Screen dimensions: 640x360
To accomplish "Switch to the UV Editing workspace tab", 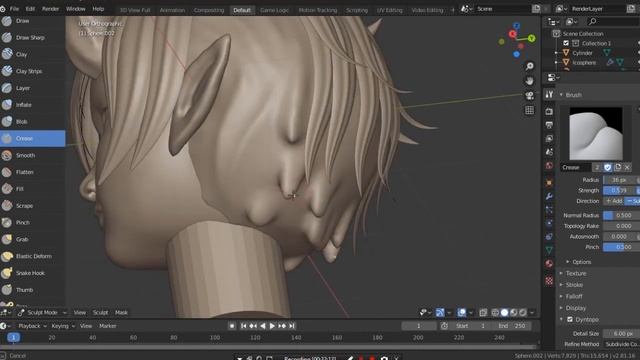I will tap(389, 10).
